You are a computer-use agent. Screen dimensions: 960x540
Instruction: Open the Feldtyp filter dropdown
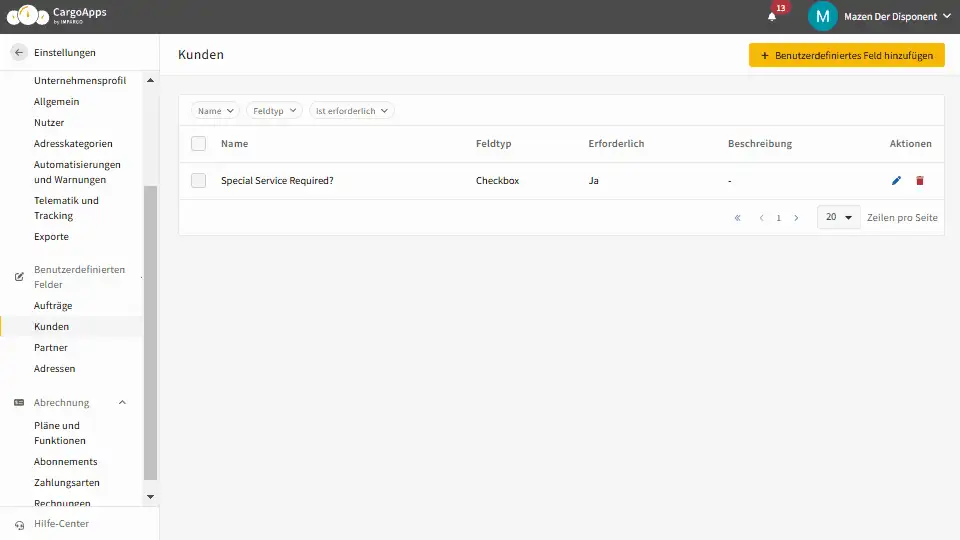click(274, 111)
